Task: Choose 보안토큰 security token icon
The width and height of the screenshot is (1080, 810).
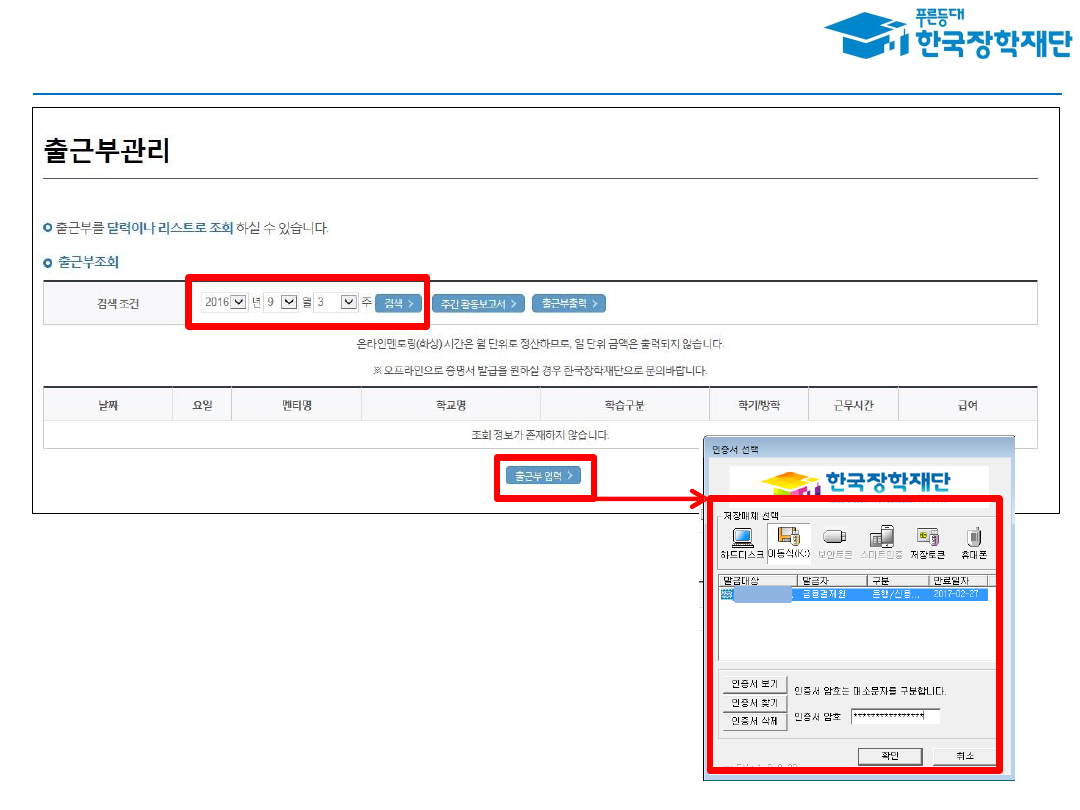Action: coord(834,541)
